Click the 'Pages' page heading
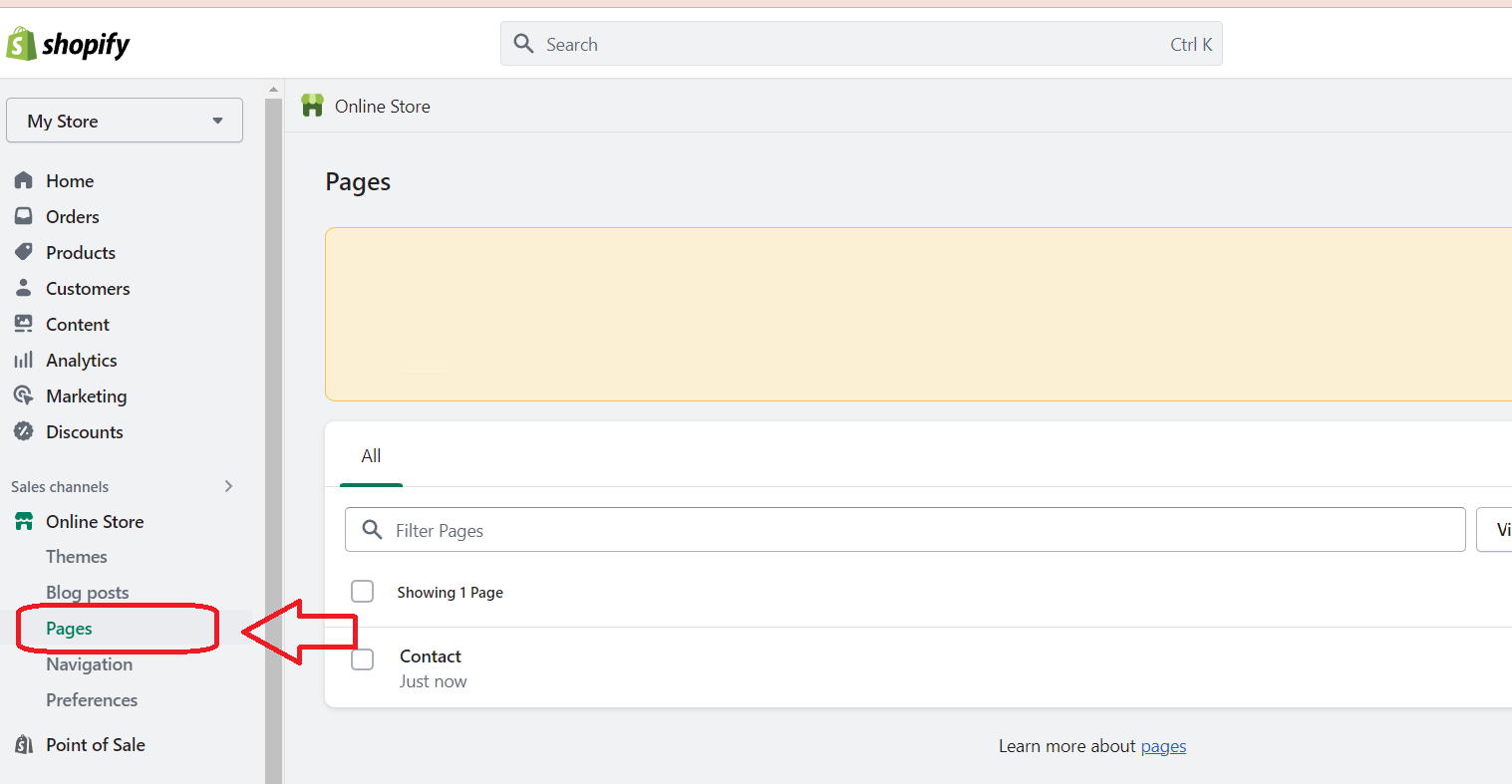Viewport: 1512px width, 784px height. click(x=358, y=182)
